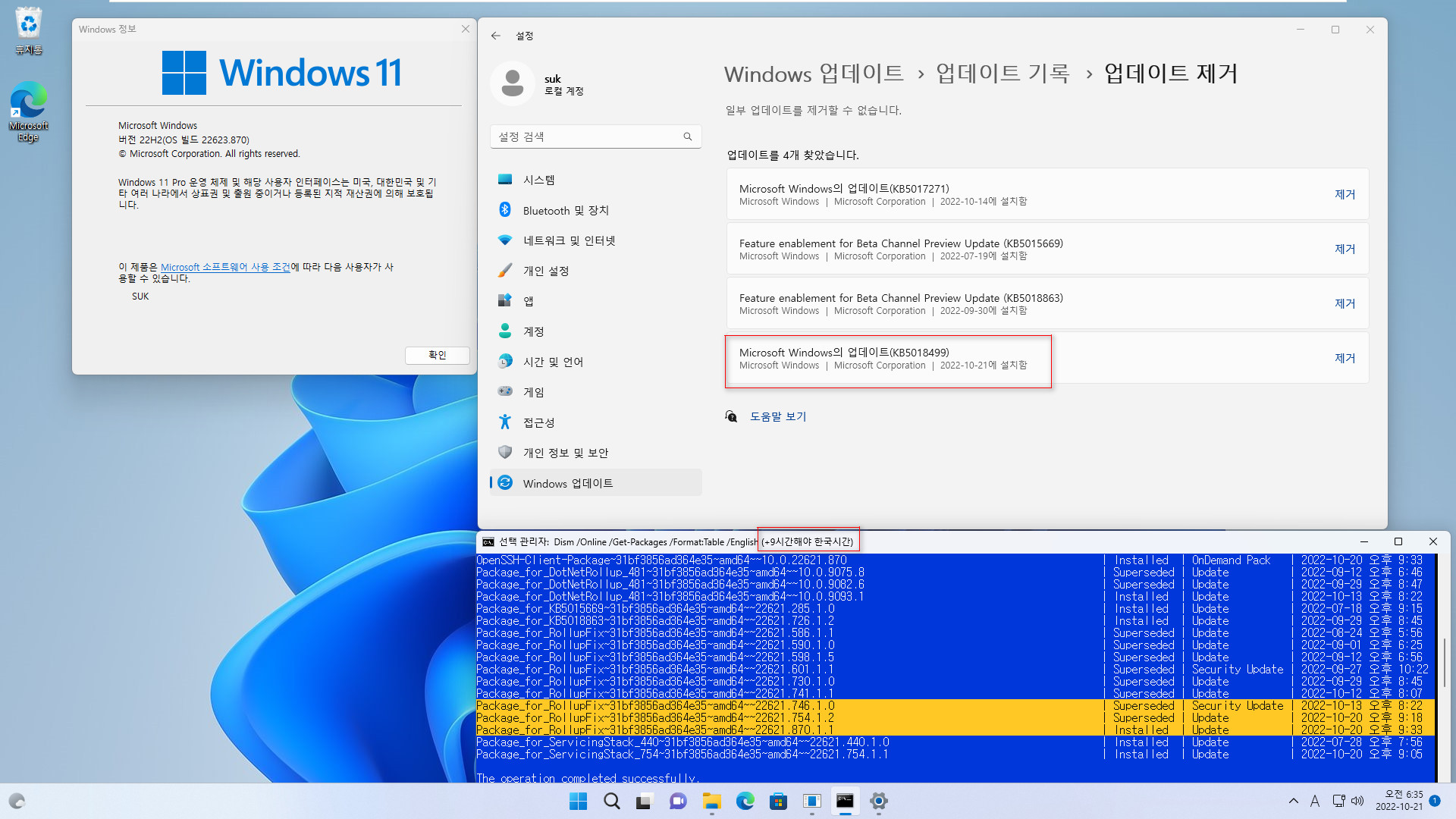Image resolution: width=1456 pixels, height=819 pixels.
Task: Remove update KB5018863
Action: [1345, 303]
